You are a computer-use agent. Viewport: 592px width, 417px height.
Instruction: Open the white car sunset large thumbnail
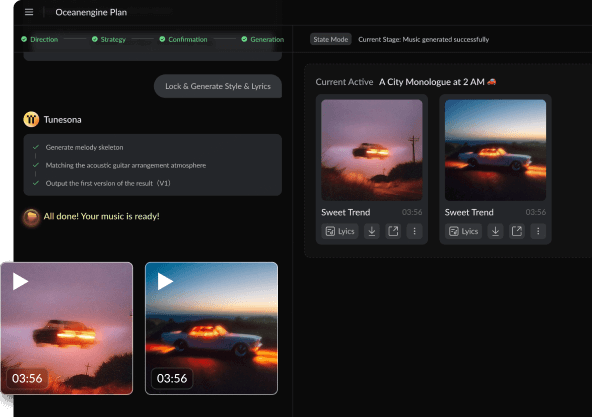(211, 328)
